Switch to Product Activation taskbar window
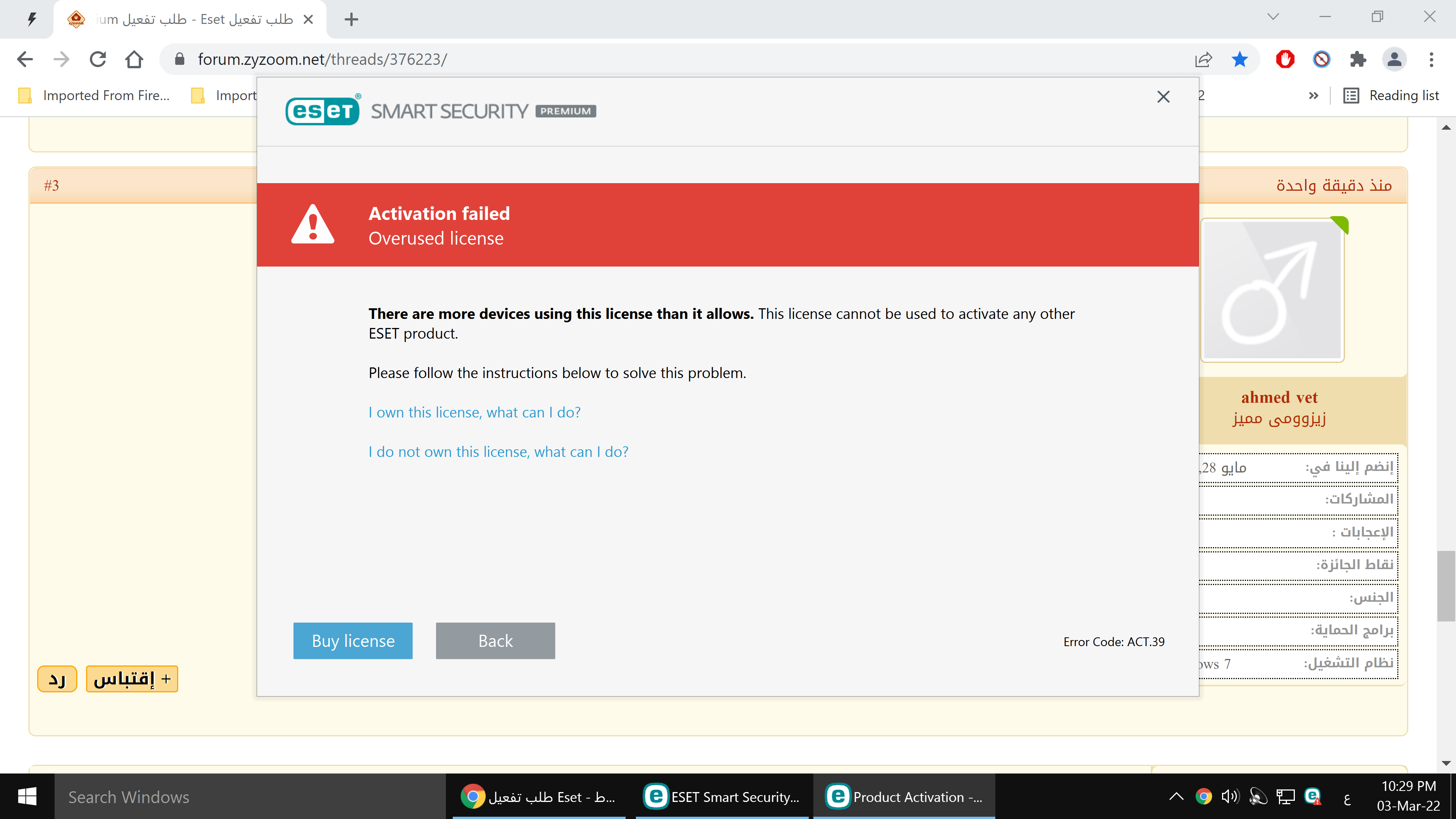This screenshot has width=1456, height=819. click(x=904, y=796)
